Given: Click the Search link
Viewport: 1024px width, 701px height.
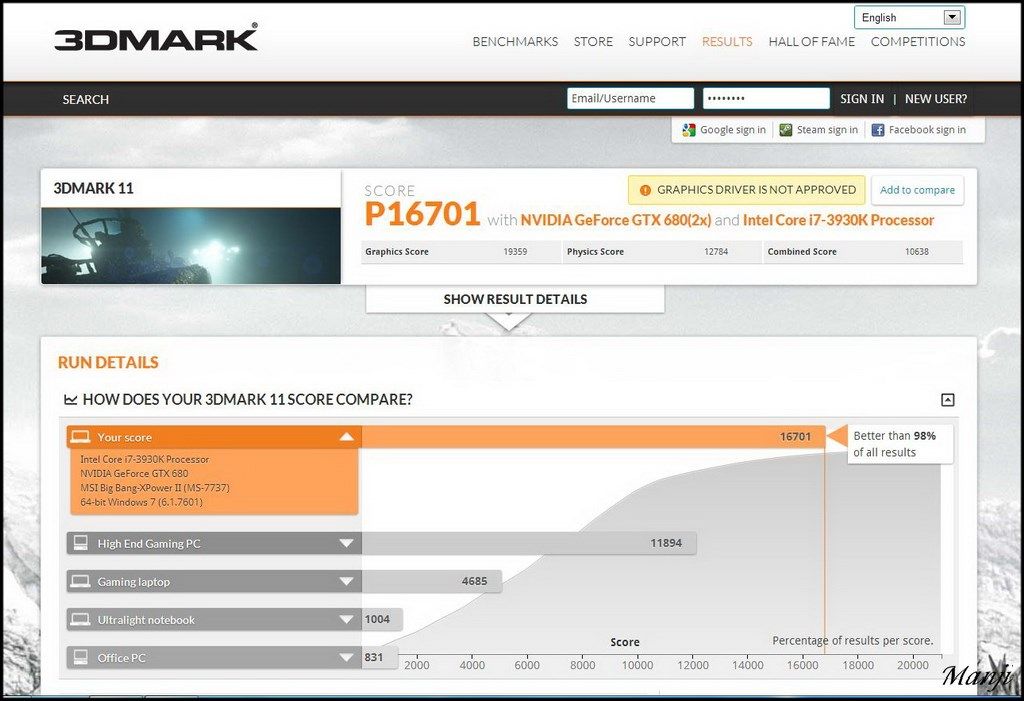Looking at the screenshot, I should (86, 99).
